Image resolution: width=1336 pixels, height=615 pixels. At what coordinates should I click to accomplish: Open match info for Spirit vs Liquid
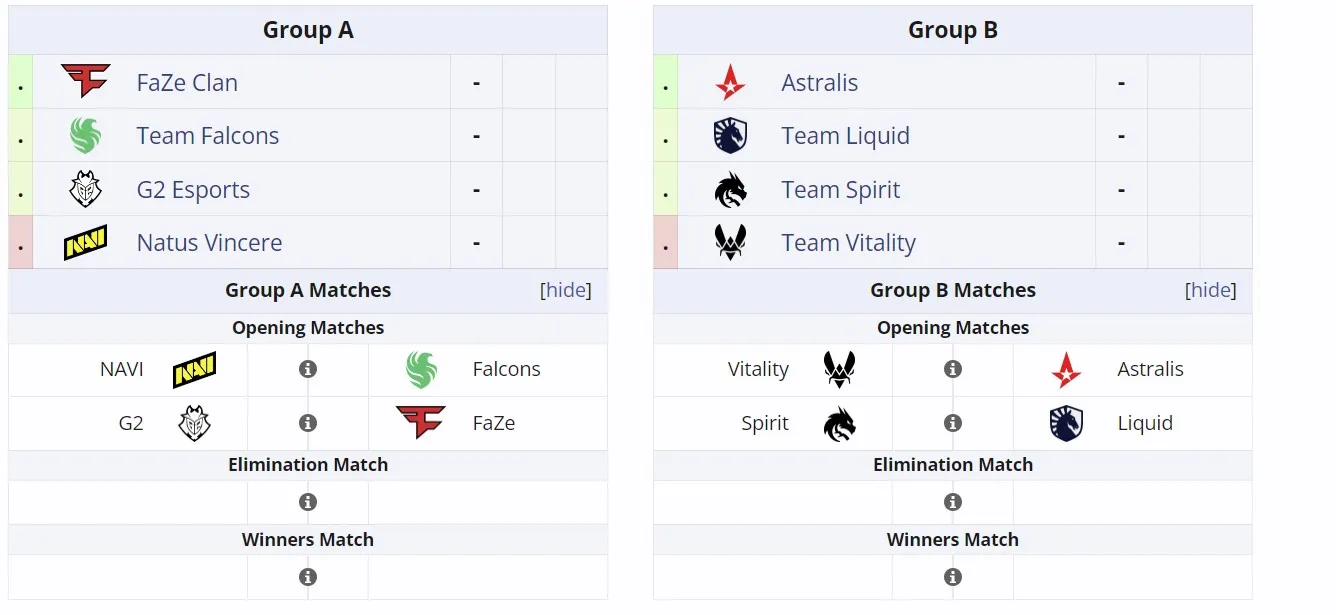(x=953, y=423)
